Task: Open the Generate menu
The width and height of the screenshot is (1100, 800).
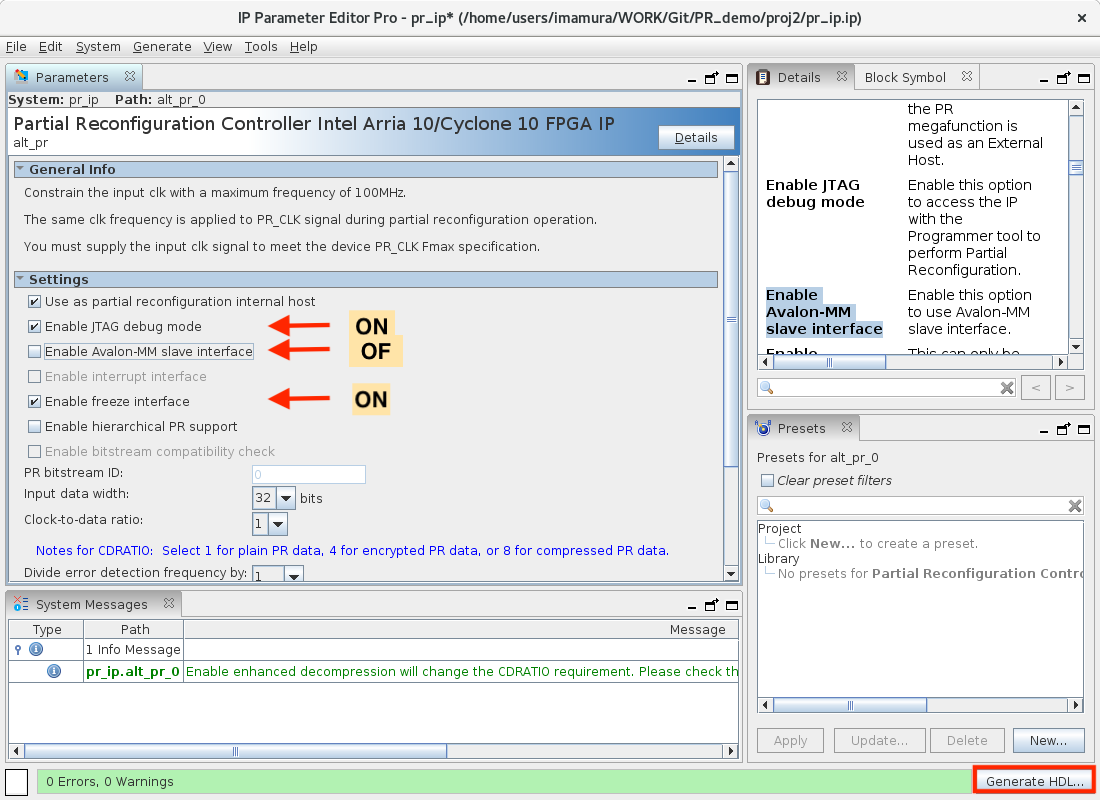Action: pyautogui.click(x=162, y=46)
